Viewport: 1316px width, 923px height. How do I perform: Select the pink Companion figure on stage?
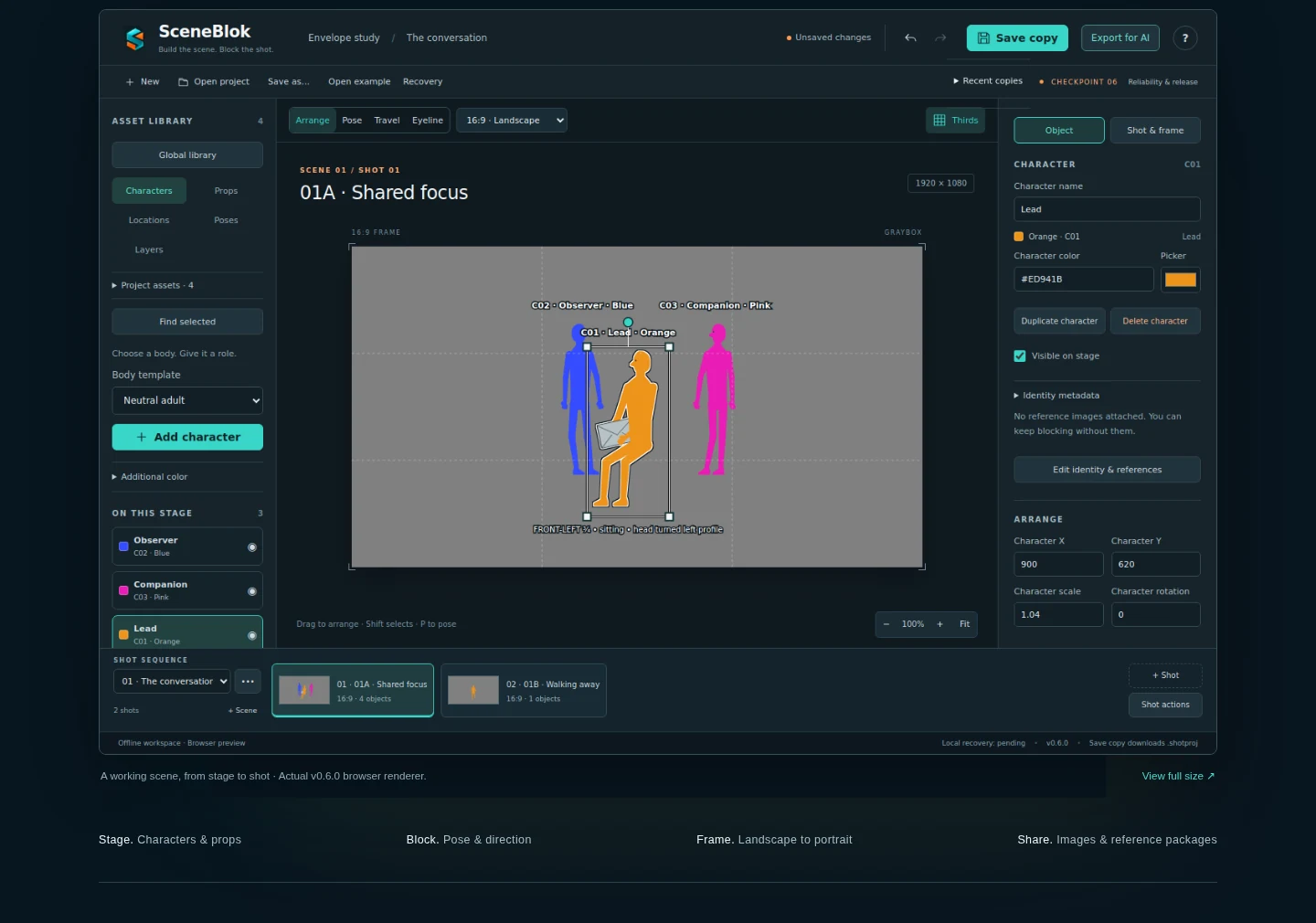coord(716,399)
